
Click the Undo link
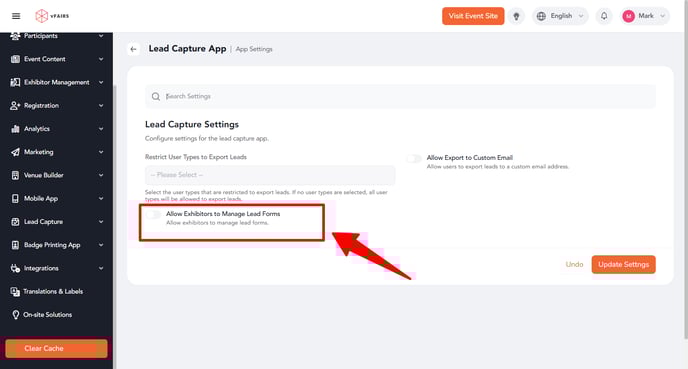574,265
